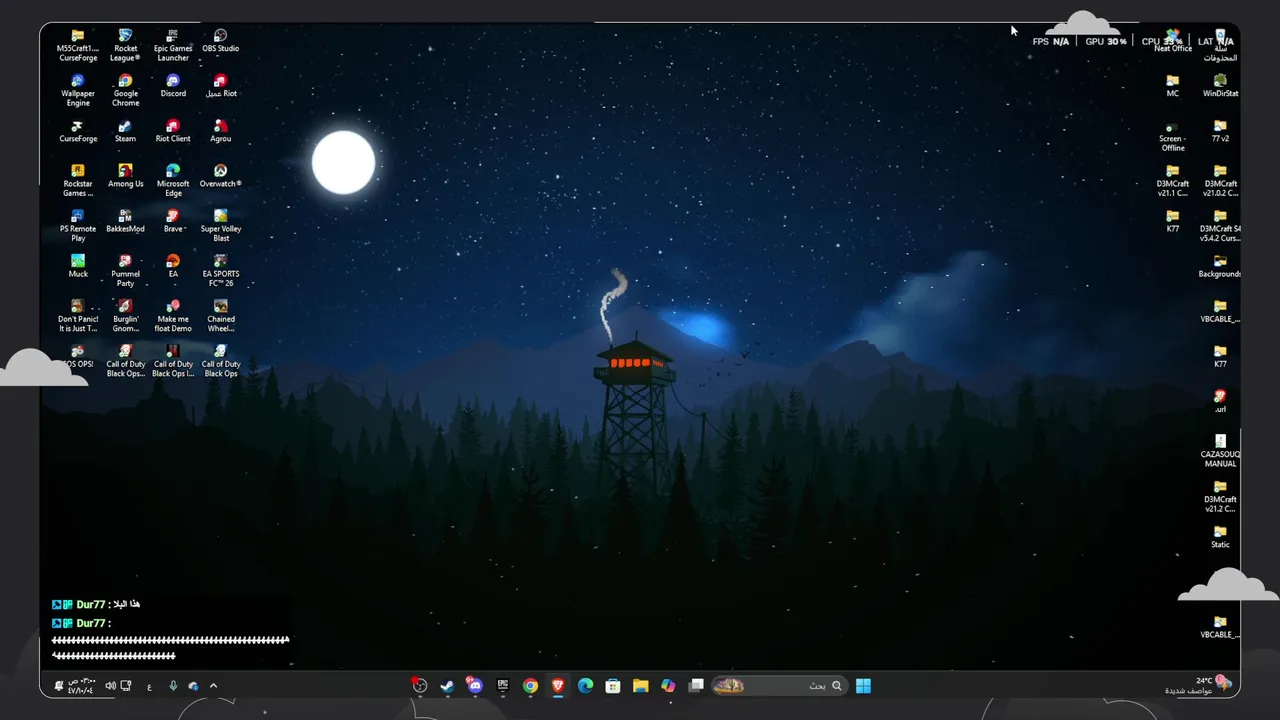This screenshot has height=720, width=1280.
Task: Select the BakkesMod desktop icon
Action: tap(125, 221)
